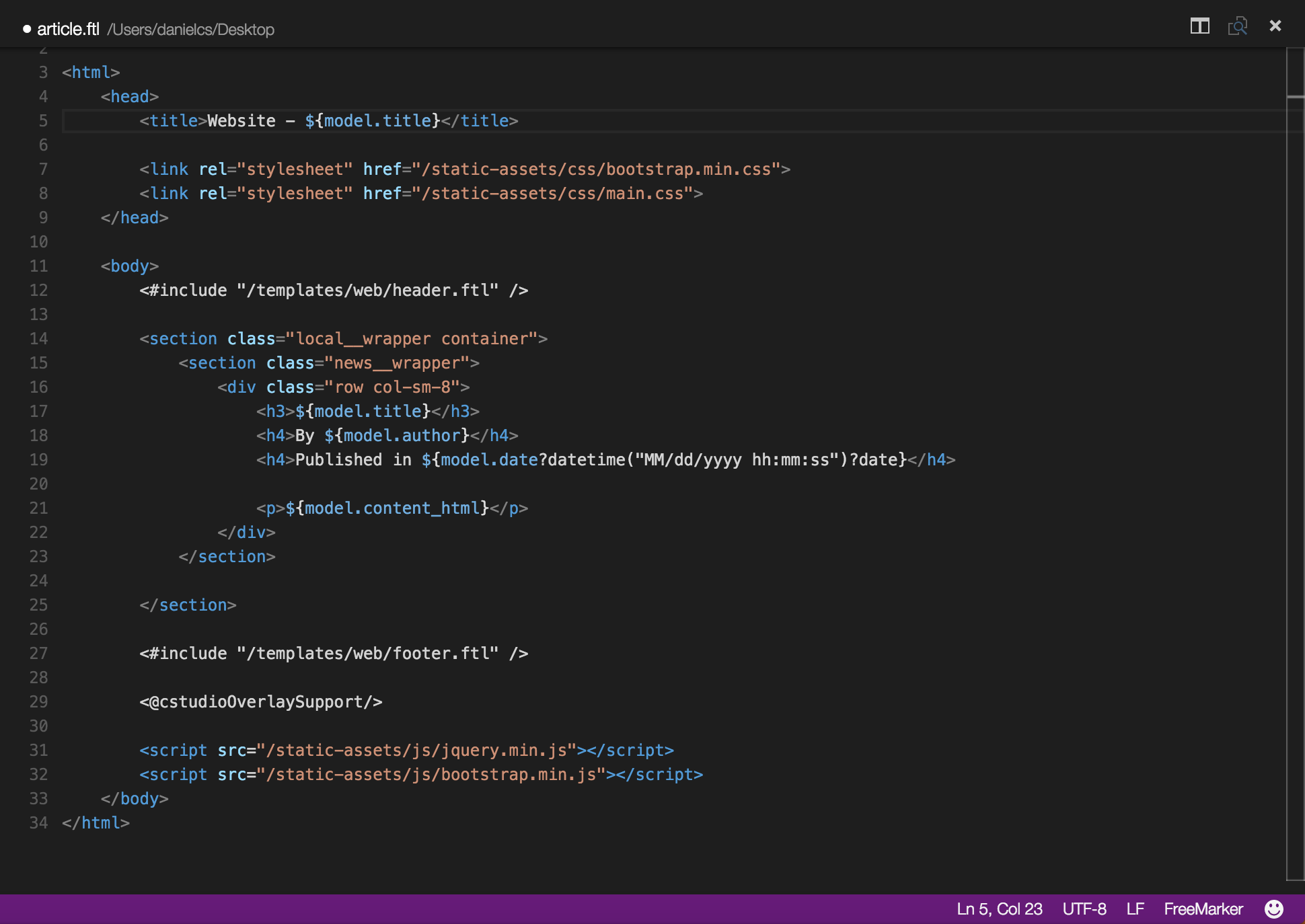Change the UTF-8 file encoding
Screen dimensions: 1305x924
tap(1084, 909)
